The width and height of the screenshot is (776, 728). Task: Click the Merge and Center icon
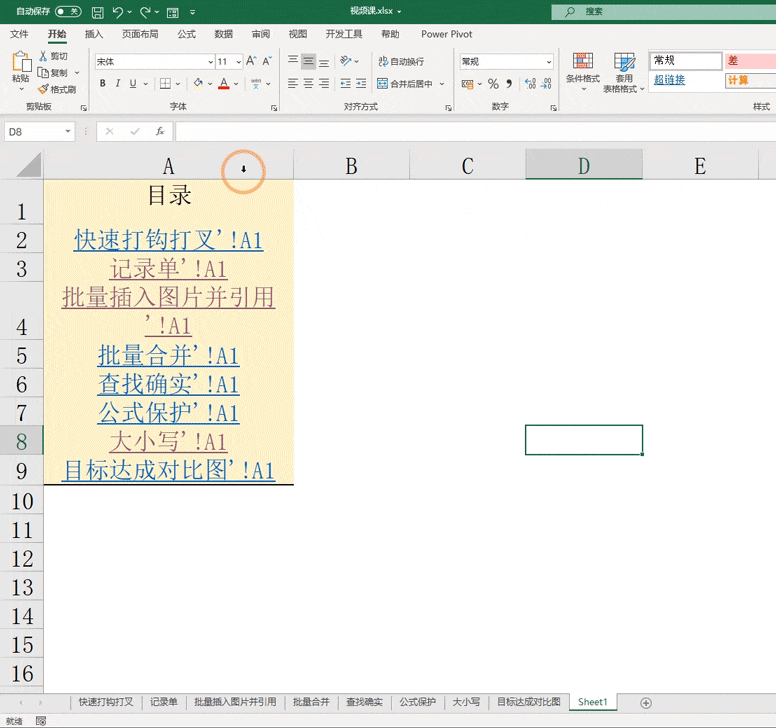(382, 83)
